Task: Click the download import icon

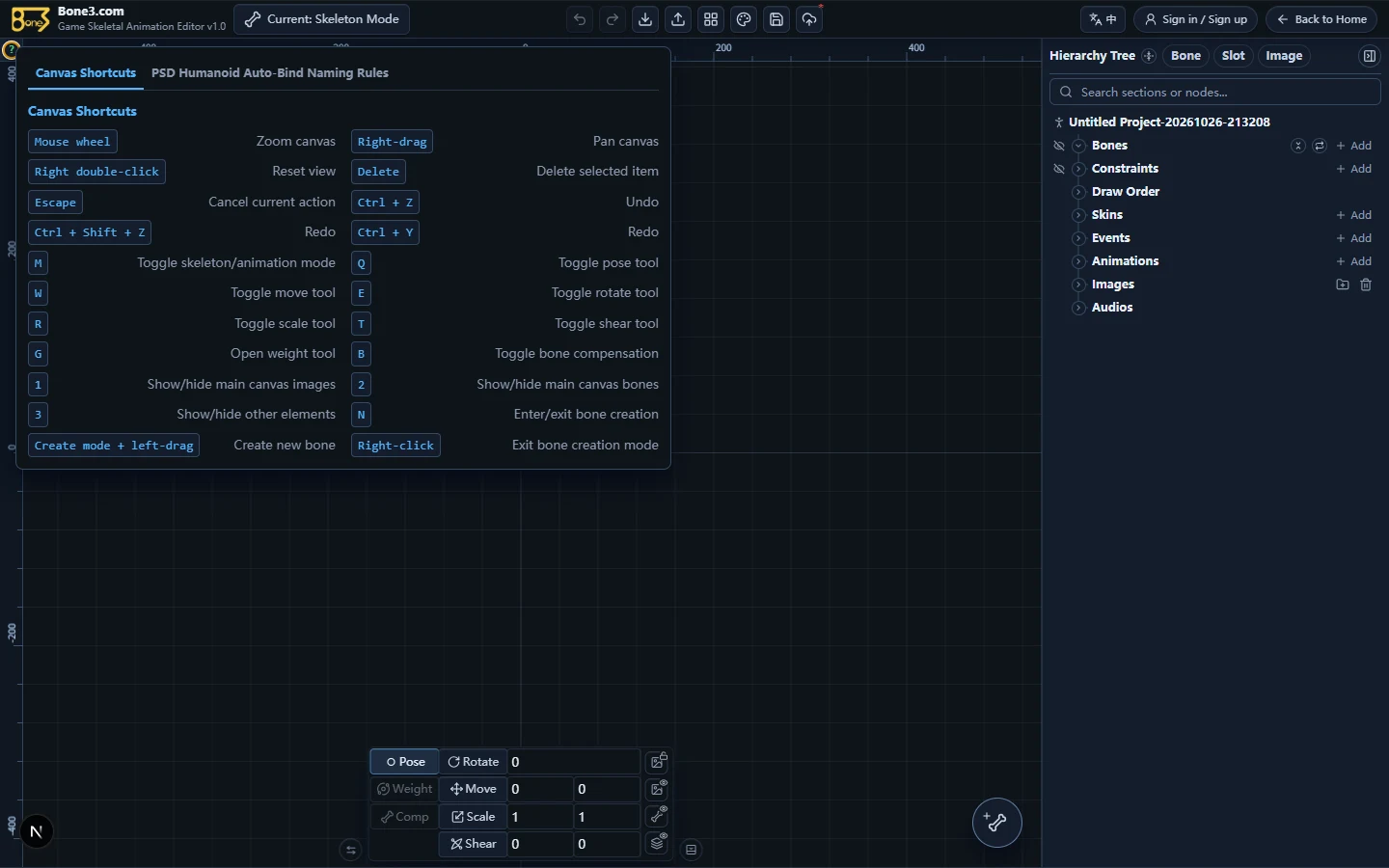Action: coord(645,19)
